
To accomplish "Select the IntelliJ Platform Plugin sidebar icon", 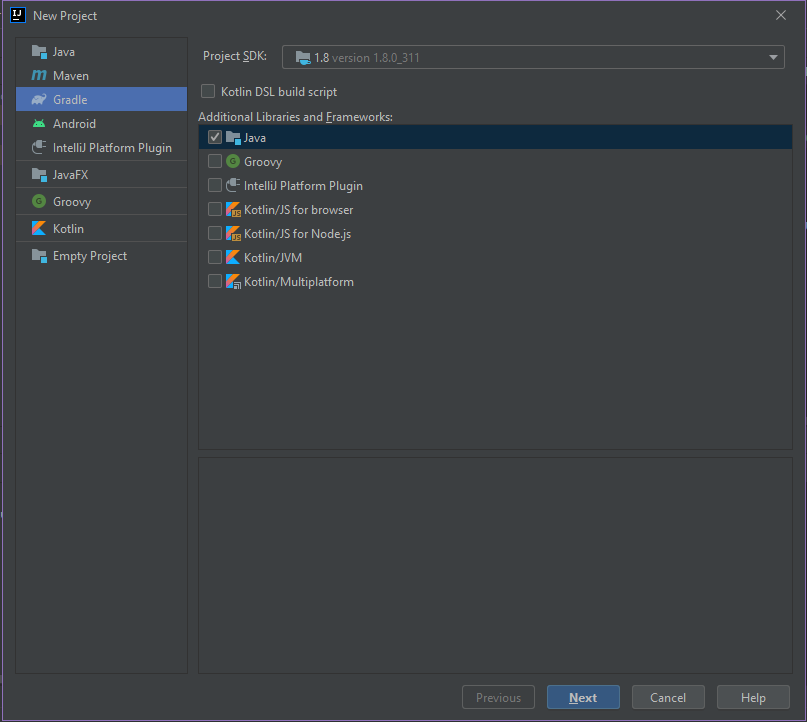I will [x=39, y=148].
